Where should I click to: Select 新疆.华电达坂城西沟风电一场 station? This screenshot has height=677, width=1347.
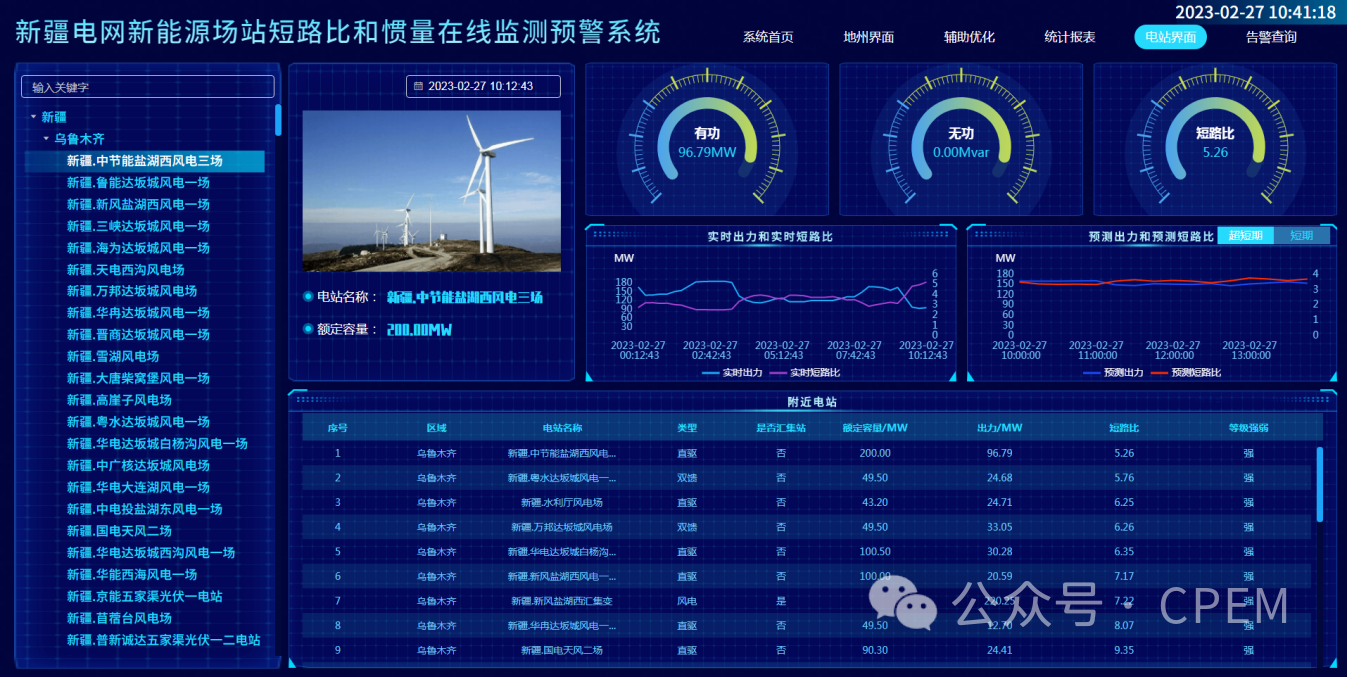[151, 553]
